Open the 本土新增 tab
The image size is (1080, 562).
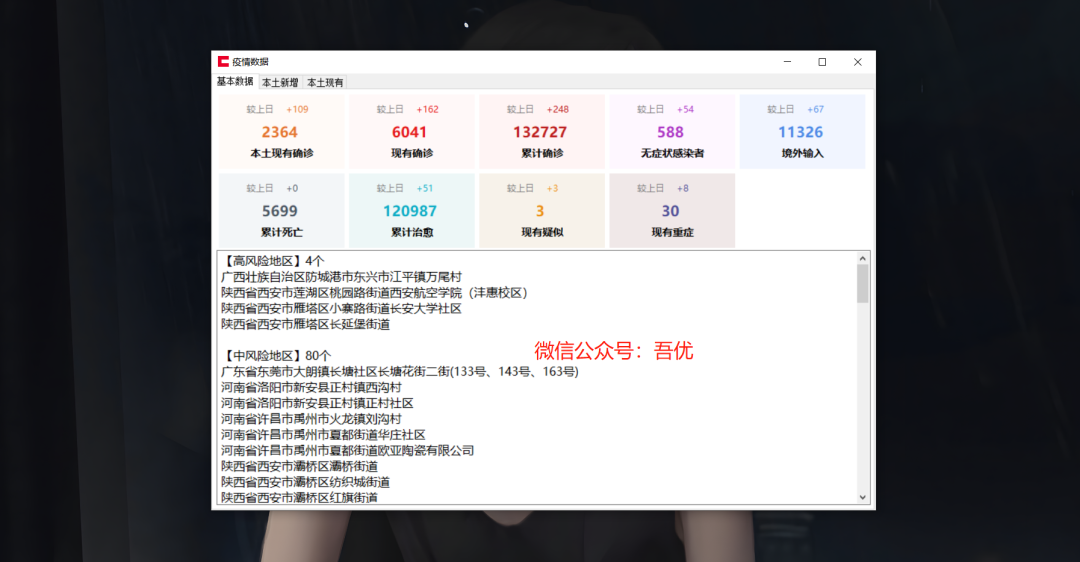pos(280,83)
